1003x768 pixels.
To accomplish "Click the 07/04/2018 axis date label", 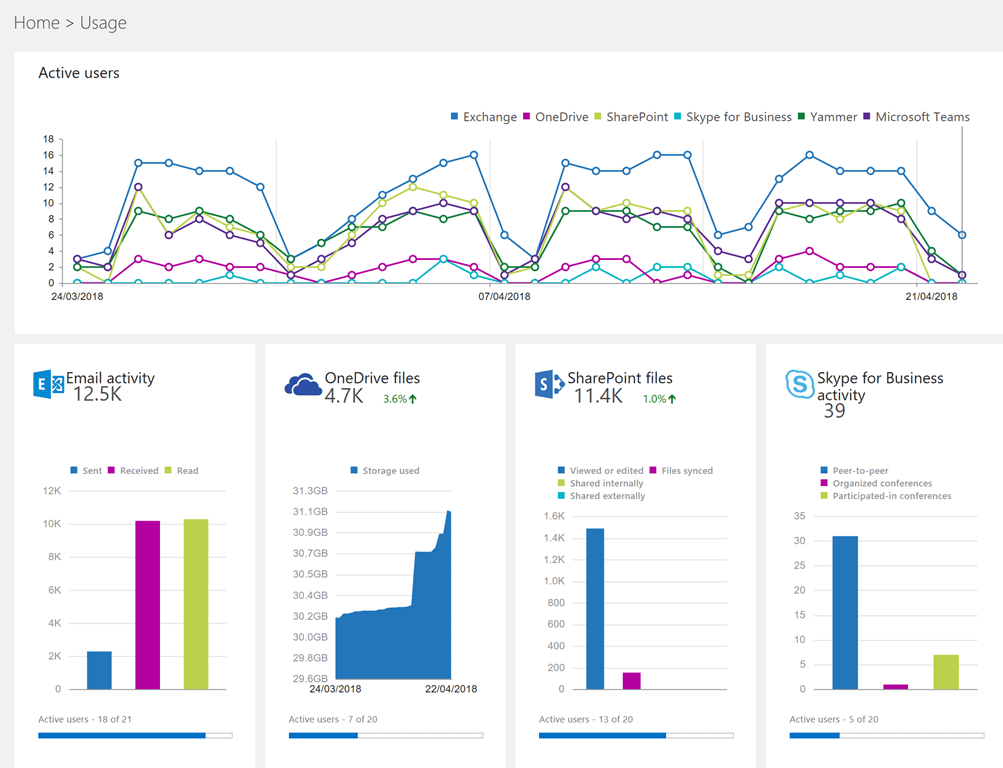I will coord(505,297).
